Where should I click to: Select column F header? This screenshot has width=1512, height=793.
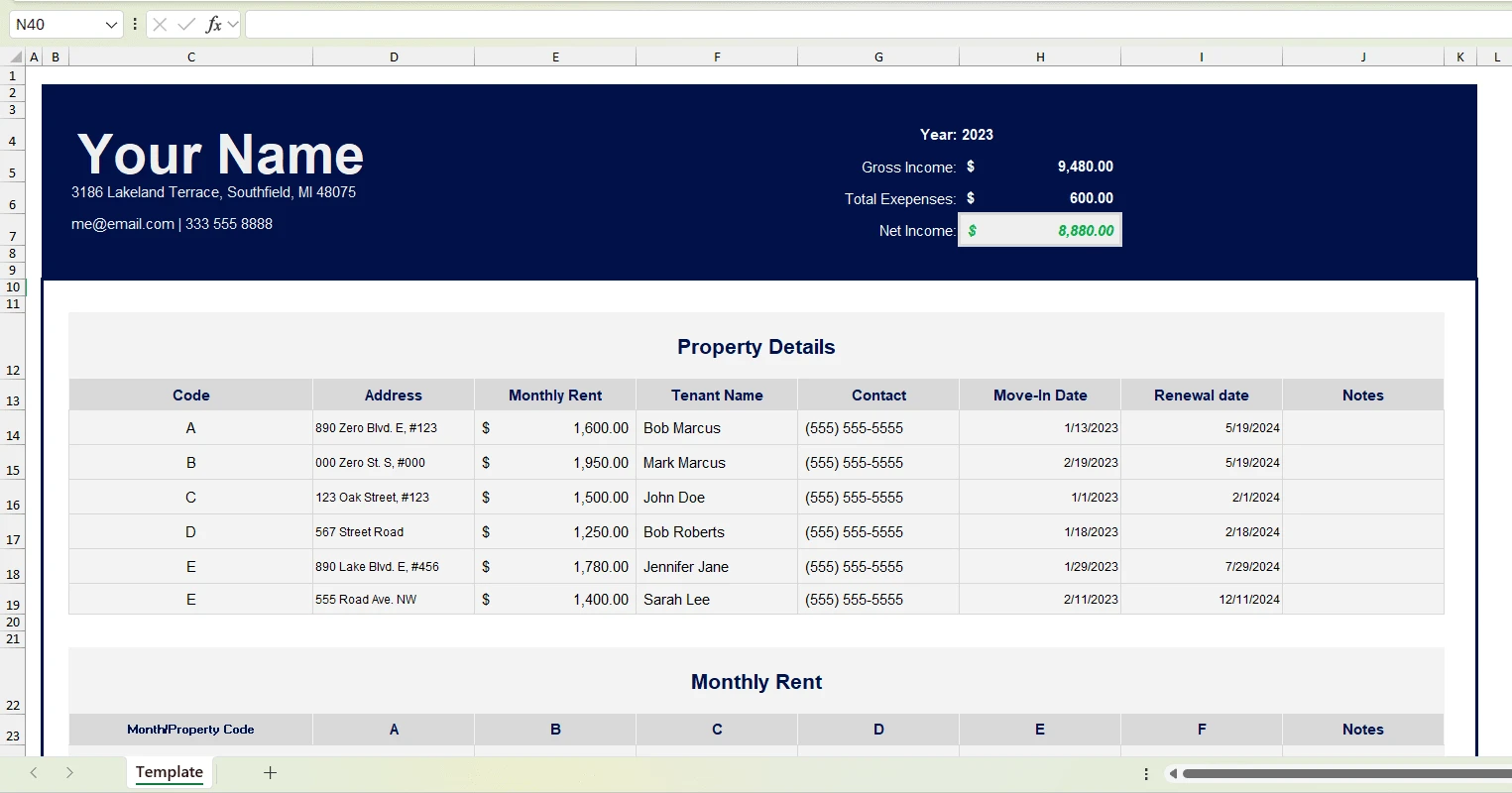click(x=717, y=57)
